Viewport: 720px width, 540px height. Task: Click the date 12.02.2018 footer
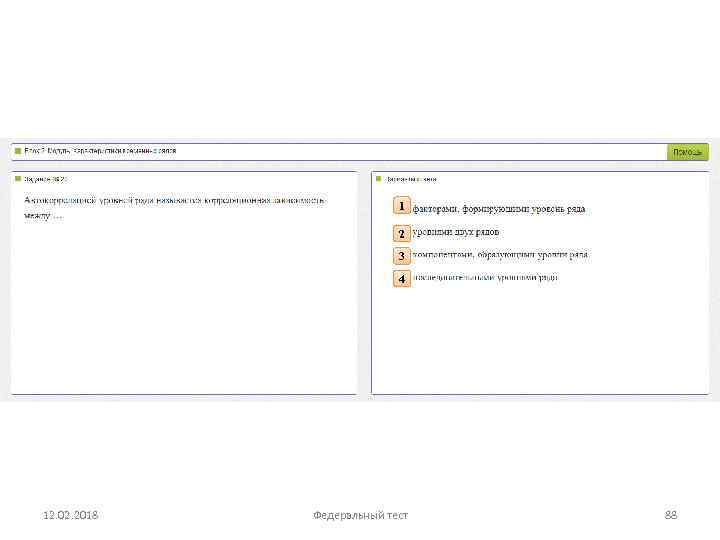[70, 515]
